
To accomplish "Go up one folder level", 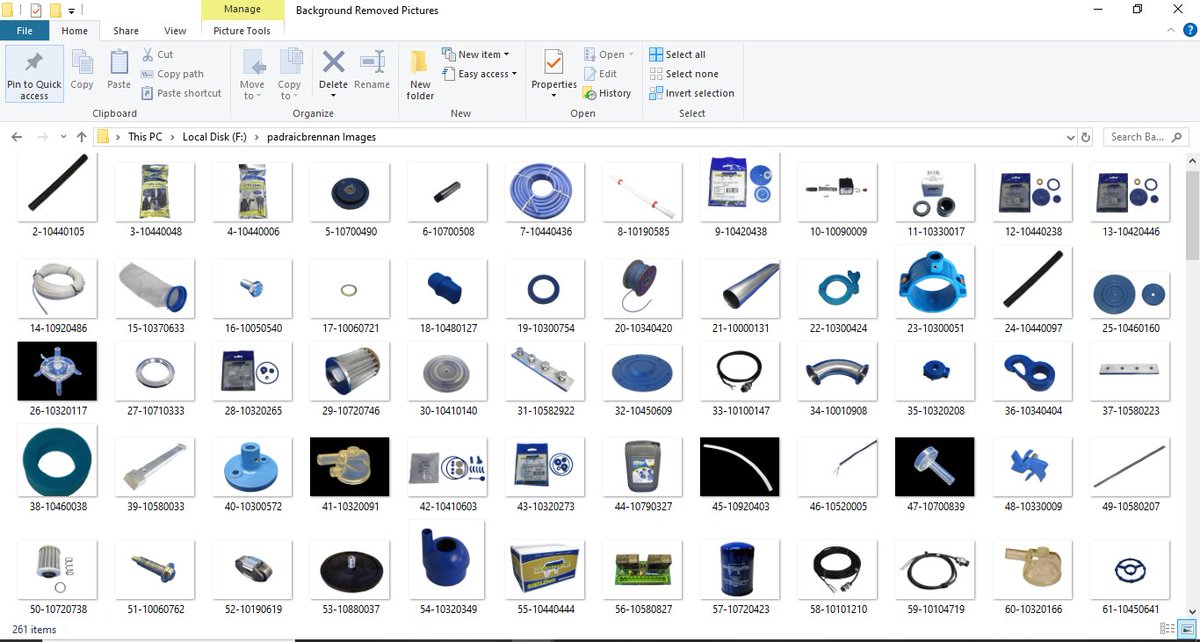I will 81,137.
